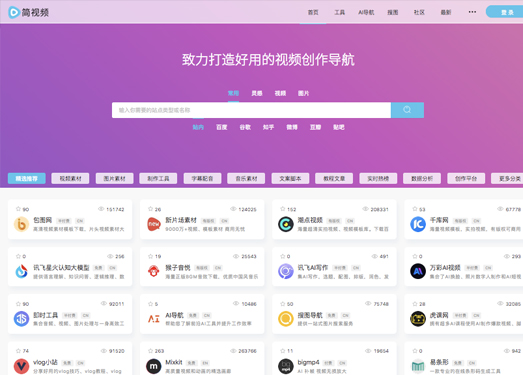This screenshot has width=523, height=375.
Task: Select the 创作平台 category button
Action: 466,178
